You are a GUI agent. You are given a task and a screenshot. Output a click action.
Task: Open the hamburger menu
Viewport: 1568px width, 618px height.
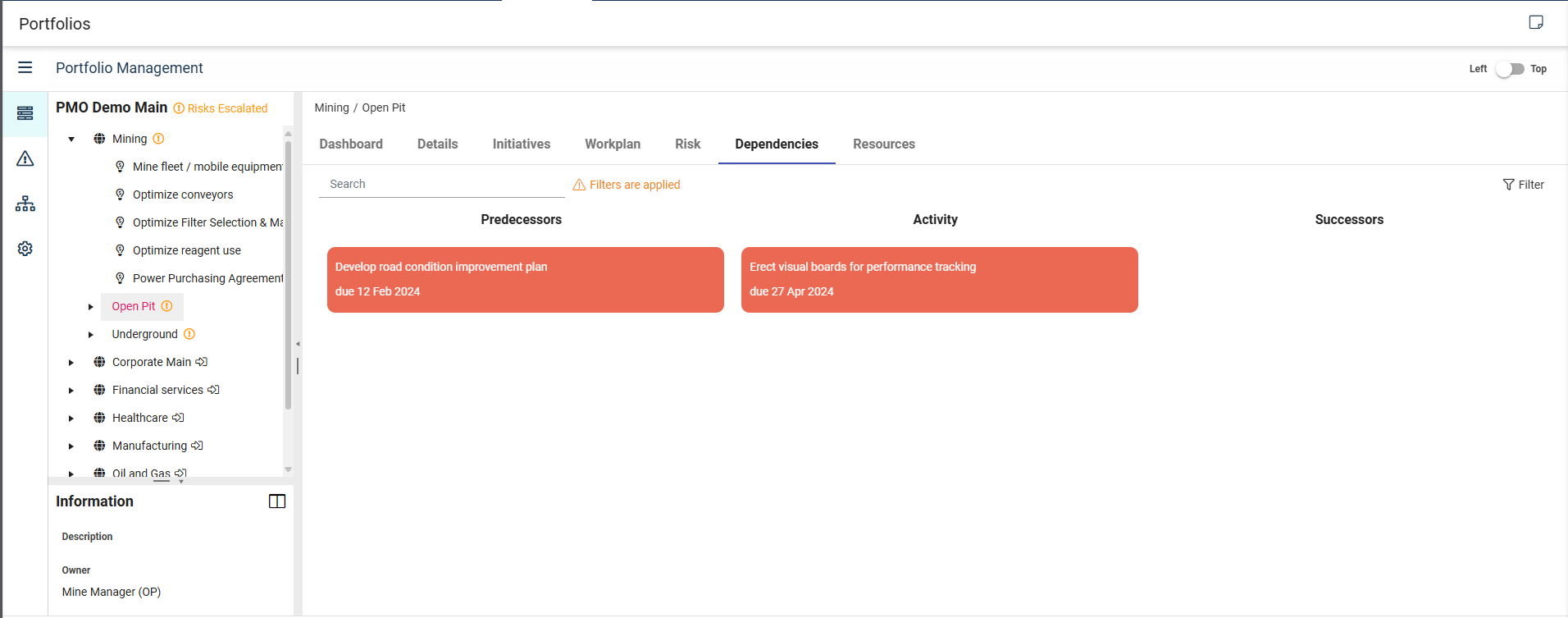pos(25,67)
